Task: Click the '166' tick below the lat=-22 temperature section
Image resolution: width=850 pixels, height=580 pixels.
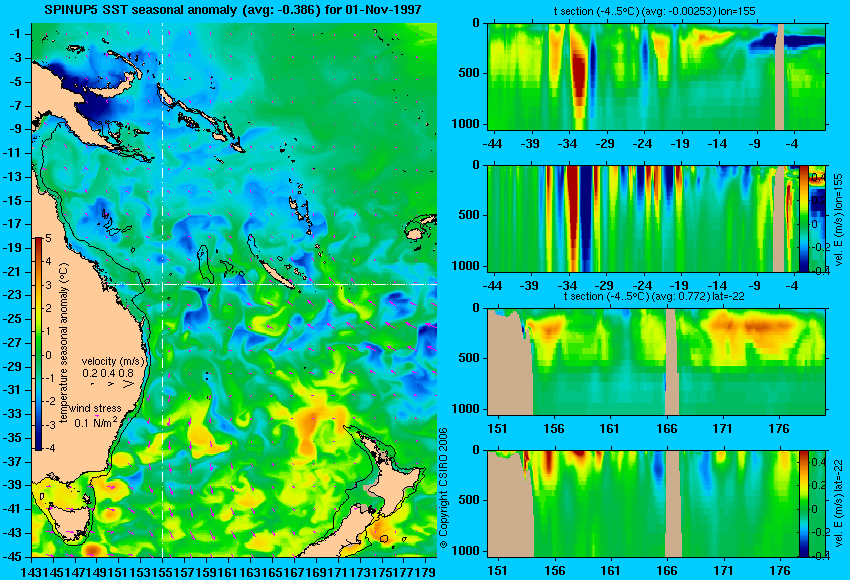Action: (x=666, y=429)
